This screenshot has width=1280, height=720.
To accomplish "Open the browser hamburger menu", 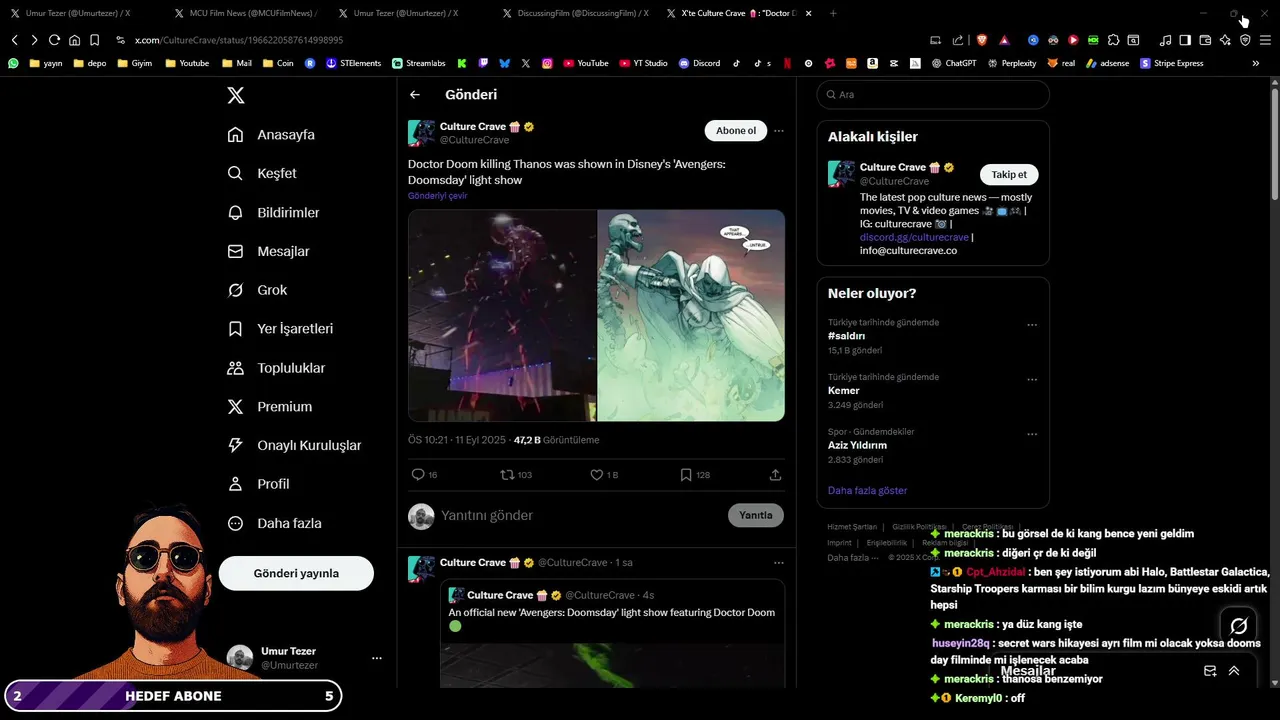I will pyautogui.click(x=1265, y=40).
